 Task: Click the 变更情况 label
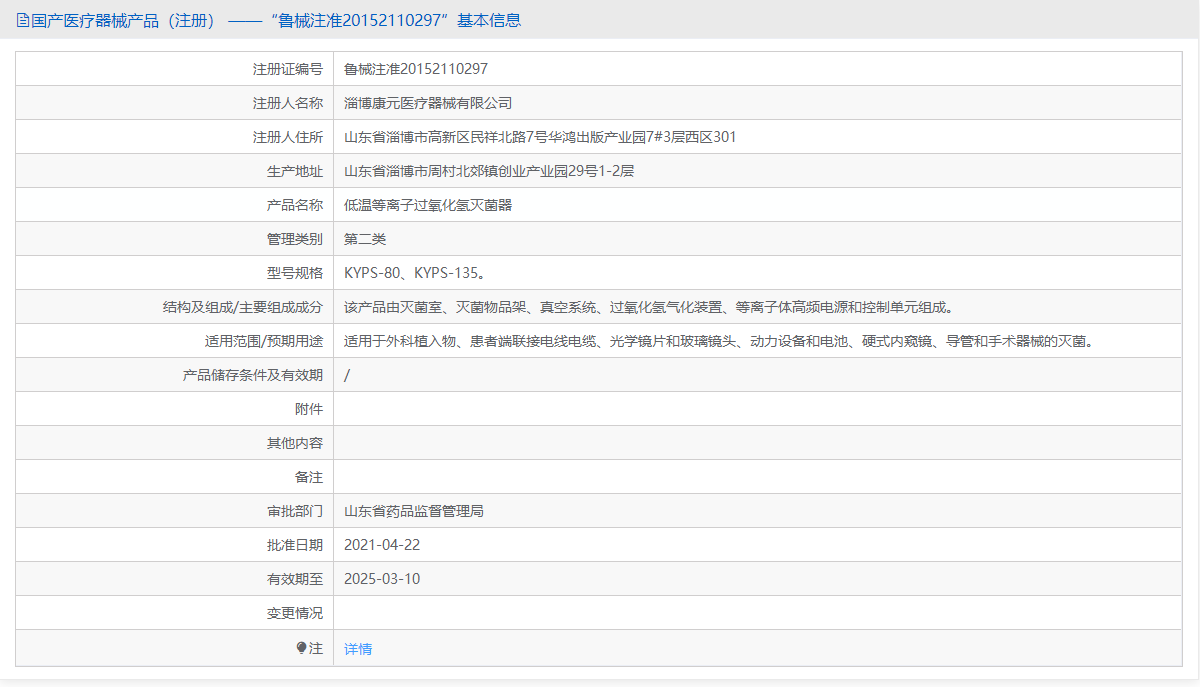[295, 613]
